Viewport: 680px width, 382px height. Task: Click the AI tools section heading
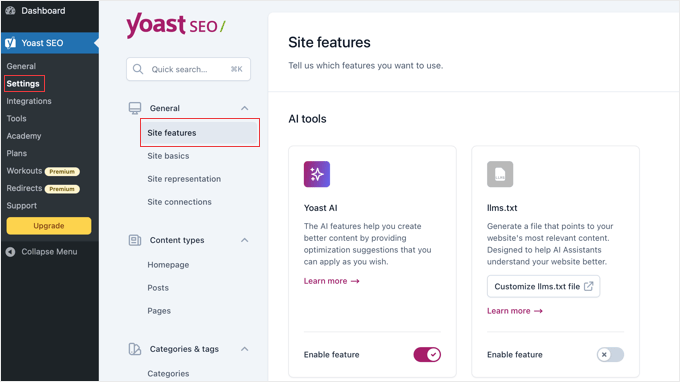click(307, 119)
